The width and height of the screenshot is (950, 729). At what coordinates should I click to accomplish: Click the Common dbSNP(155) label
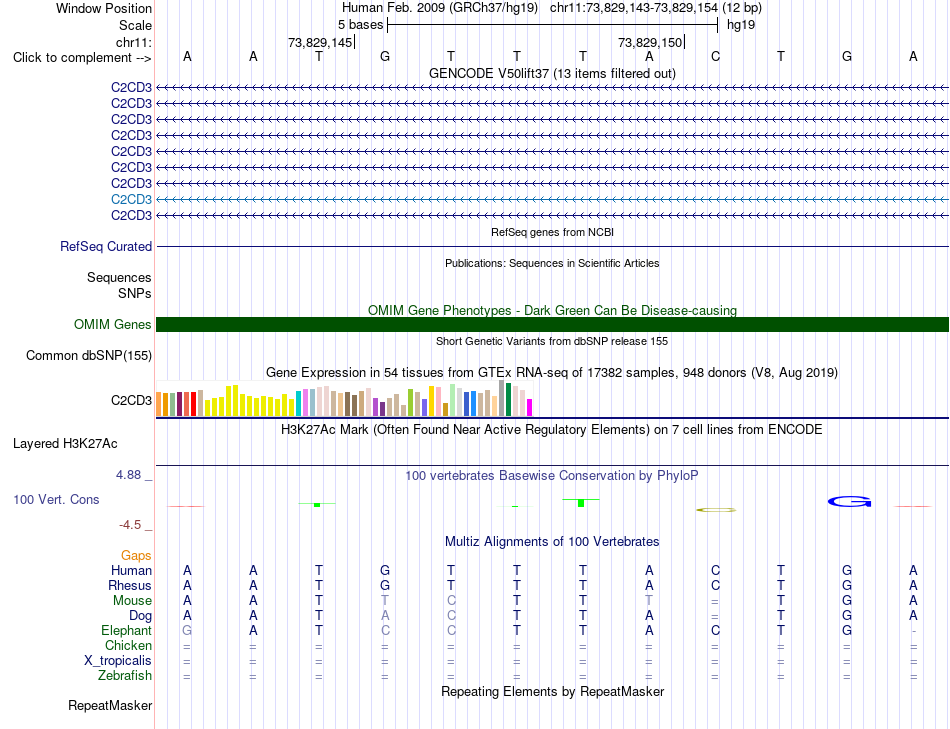(x=88, y=356)
